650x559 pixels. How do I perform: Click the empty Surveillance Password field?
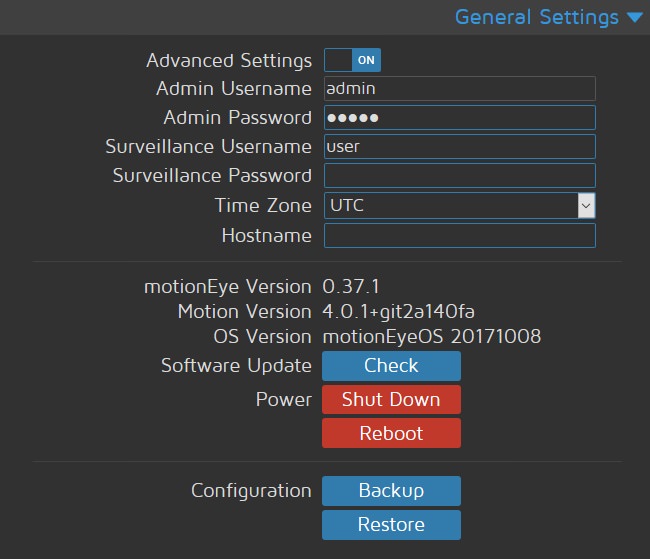(459, 176)
